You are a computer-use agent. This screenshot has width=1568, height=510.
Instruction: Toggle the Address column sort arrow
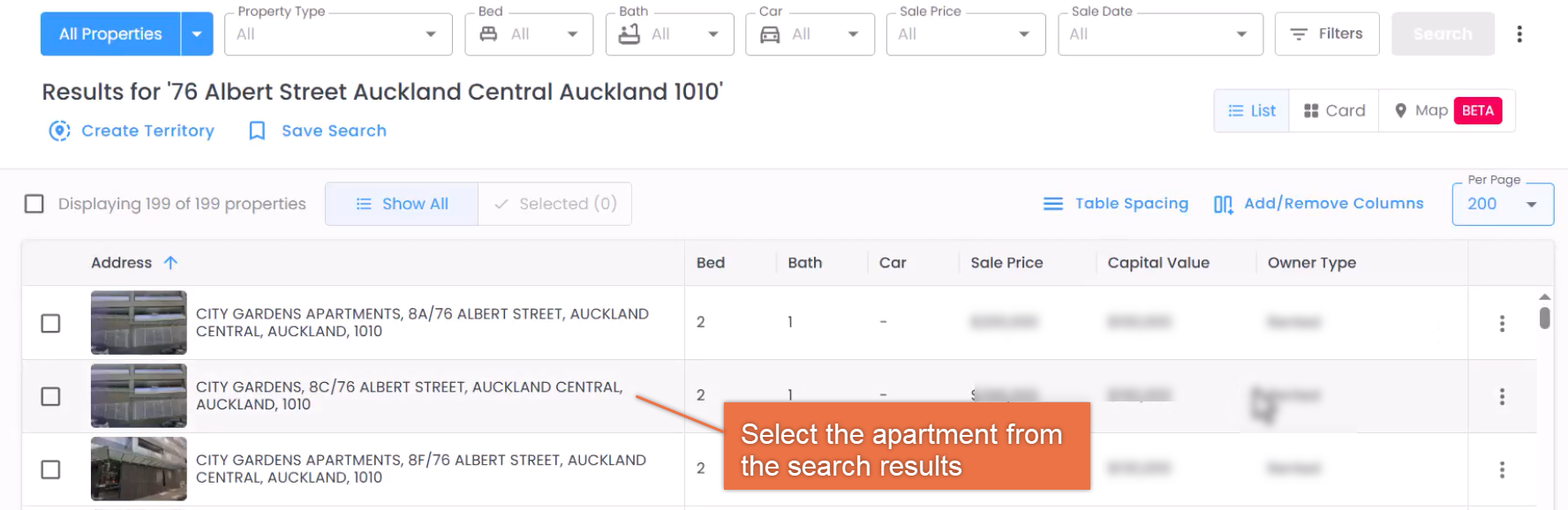pos(171,262)
